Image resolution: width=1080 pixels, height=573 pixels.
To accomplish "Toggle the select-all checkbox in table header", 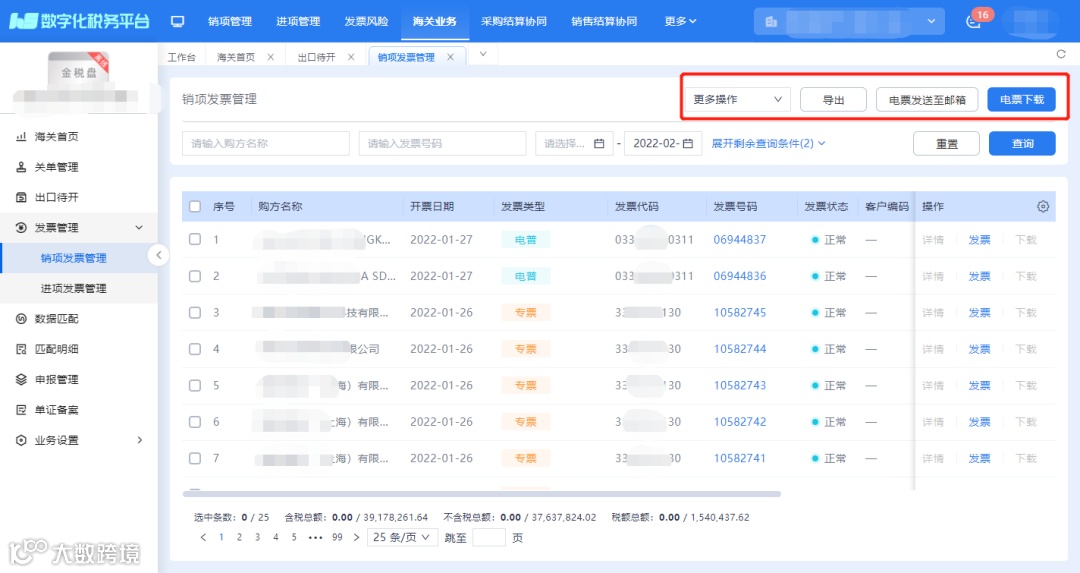I will tap(195, 206).
